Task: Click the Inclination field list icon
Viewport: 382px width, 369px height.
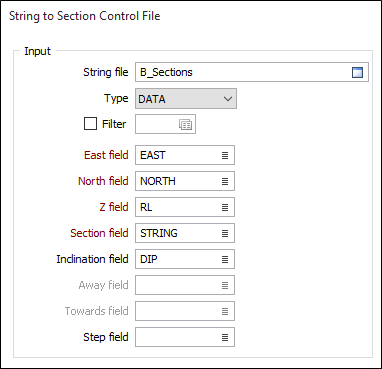Action: point(225,259)
